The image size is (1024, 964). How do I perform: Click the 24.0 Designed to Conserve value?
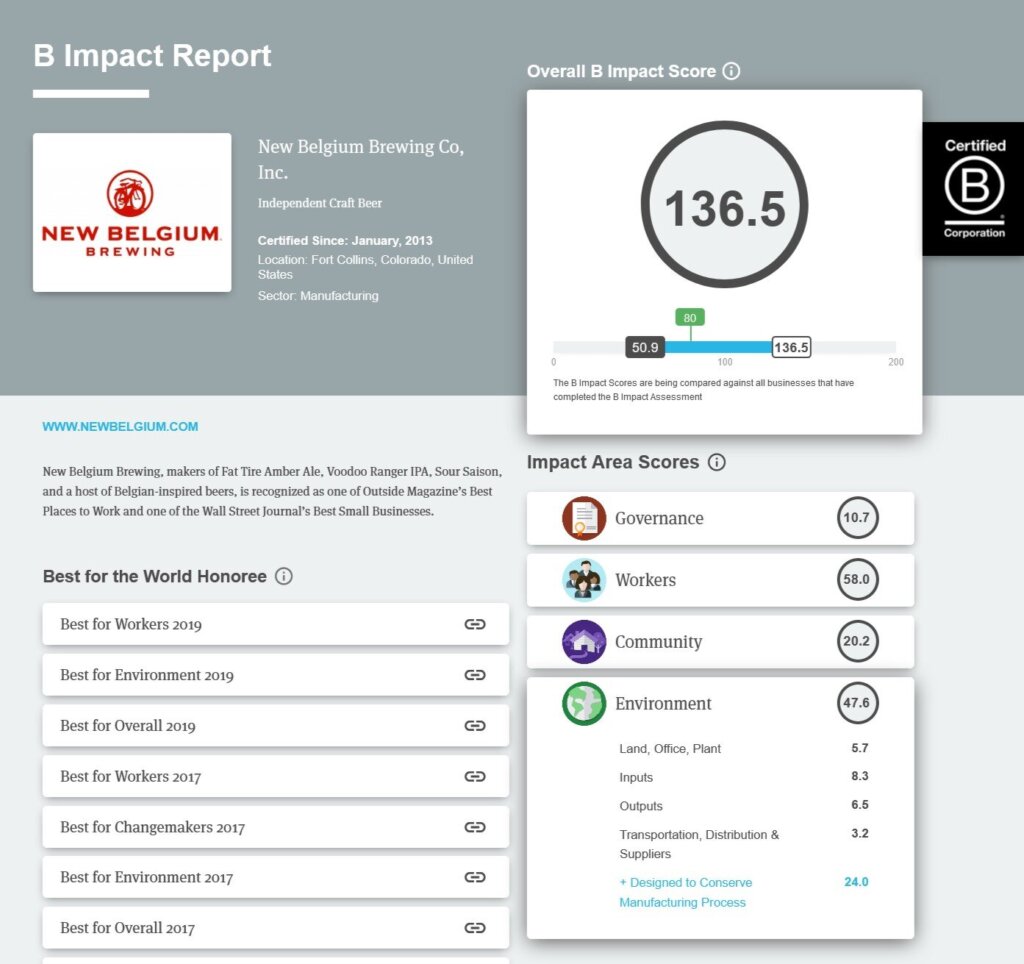(x=856, y=882)
